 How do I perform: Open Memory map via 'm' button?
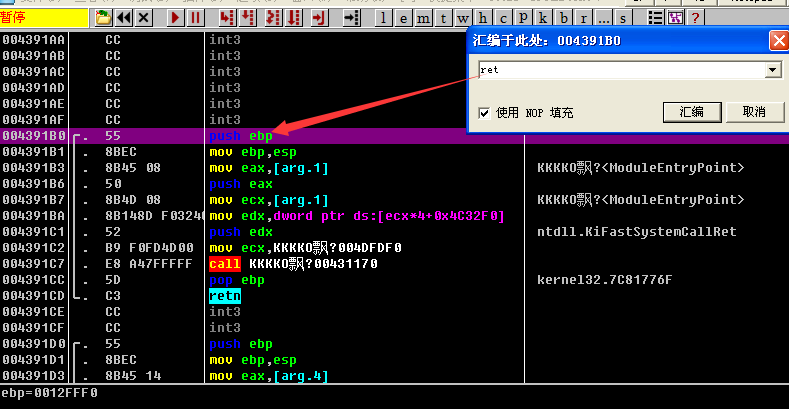click(x=423, y=18)
